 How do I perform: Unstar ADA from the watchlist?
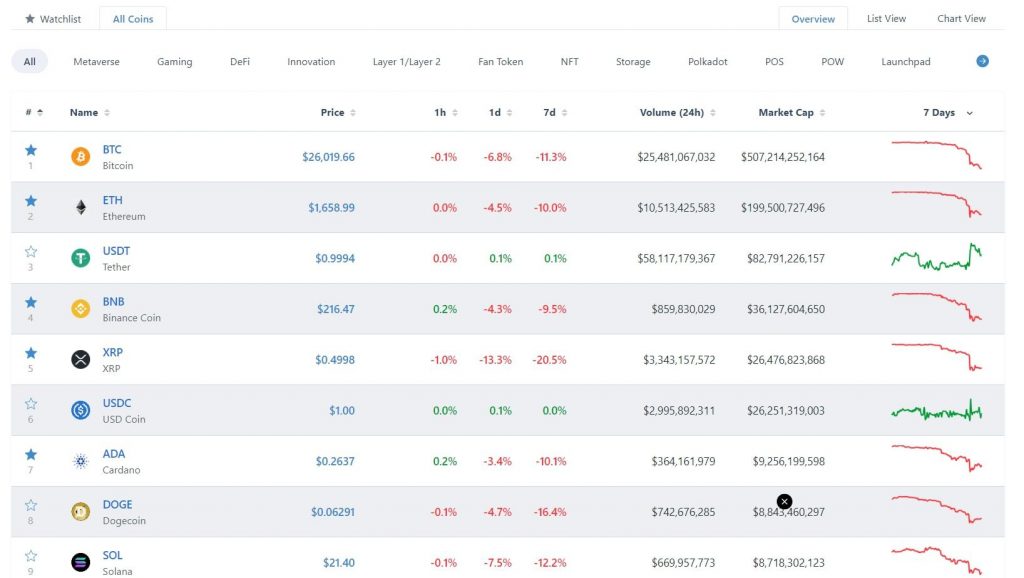point(31,455)
